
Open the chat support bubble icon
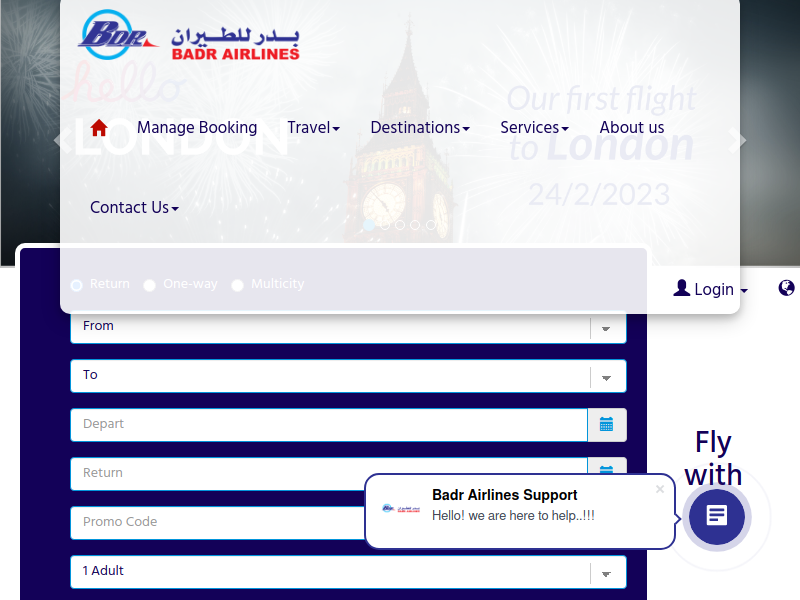717,516
